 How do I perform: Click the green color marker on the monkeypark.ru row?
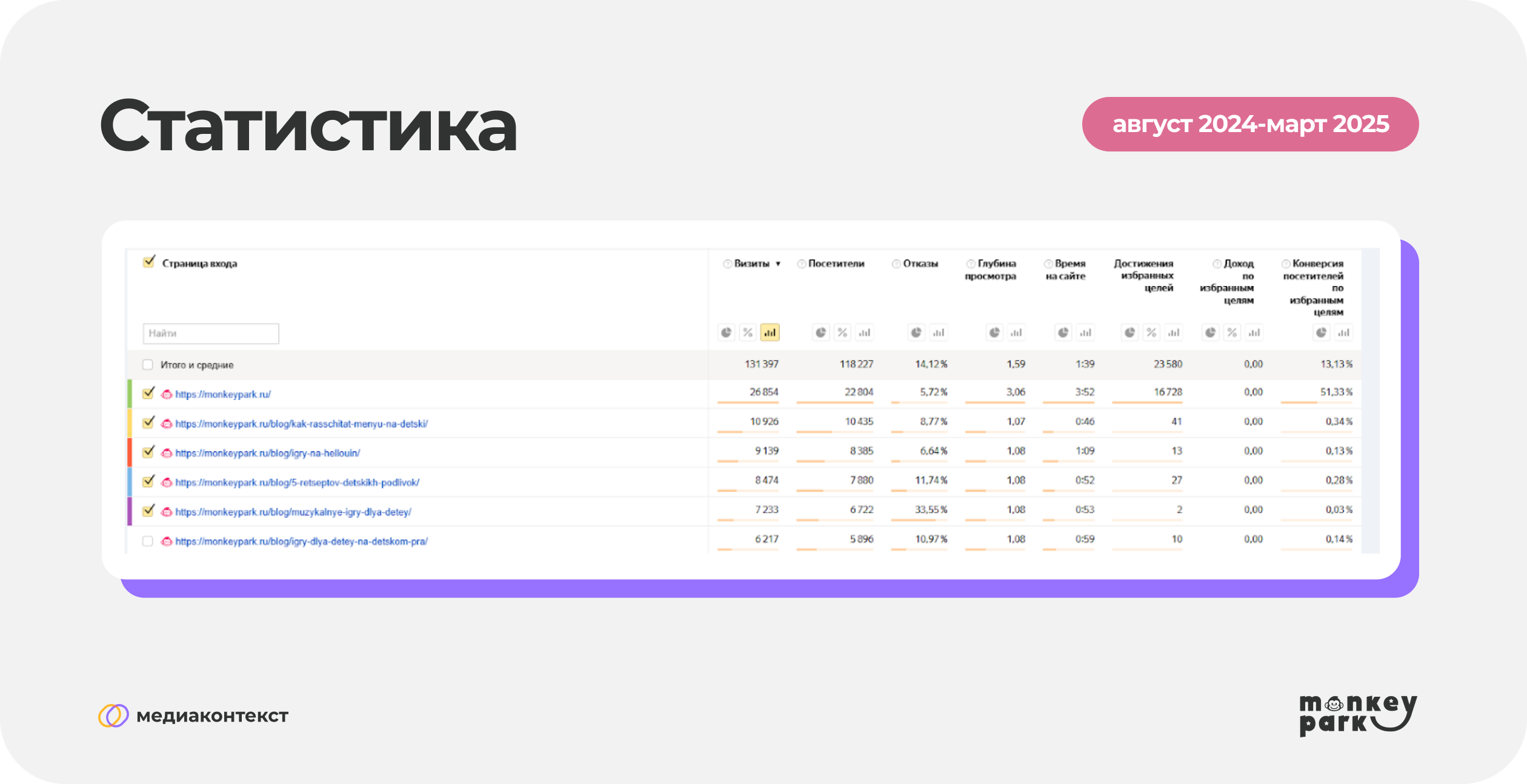[129, 394]
